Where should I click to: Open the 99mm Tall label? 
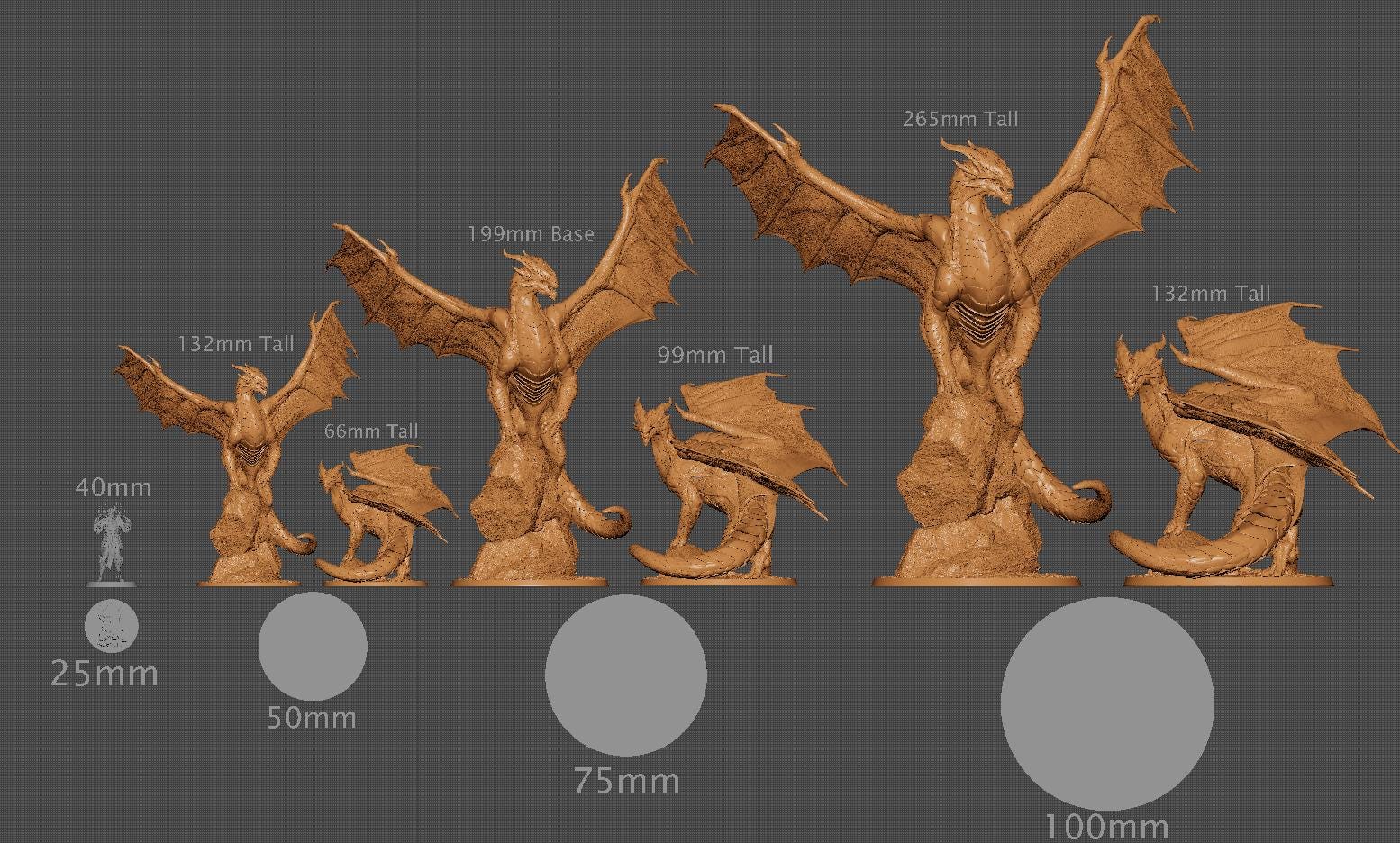pos(714,355)
